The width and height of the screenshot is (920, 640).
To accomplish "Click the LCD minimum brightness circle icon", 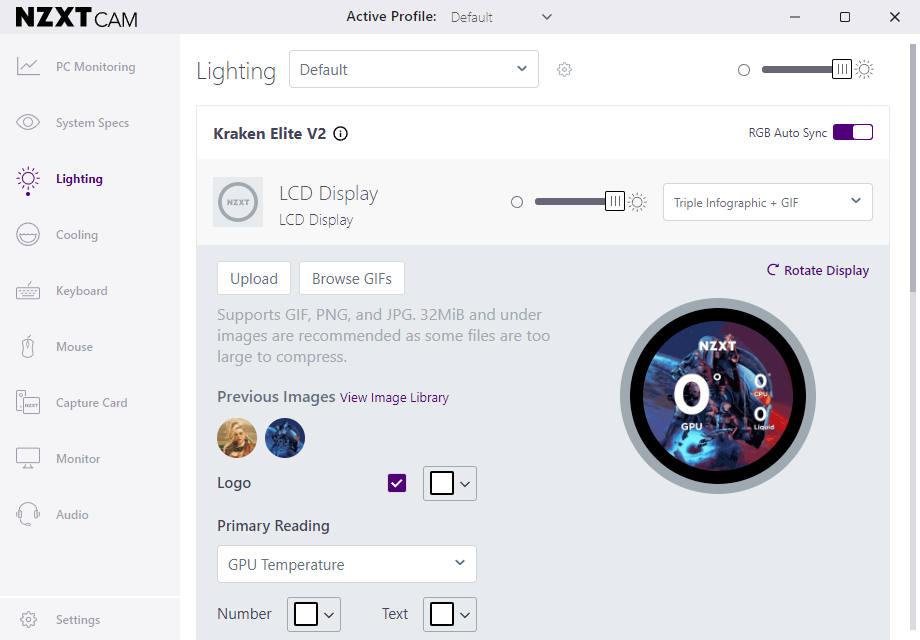I will tap(516, 202).
